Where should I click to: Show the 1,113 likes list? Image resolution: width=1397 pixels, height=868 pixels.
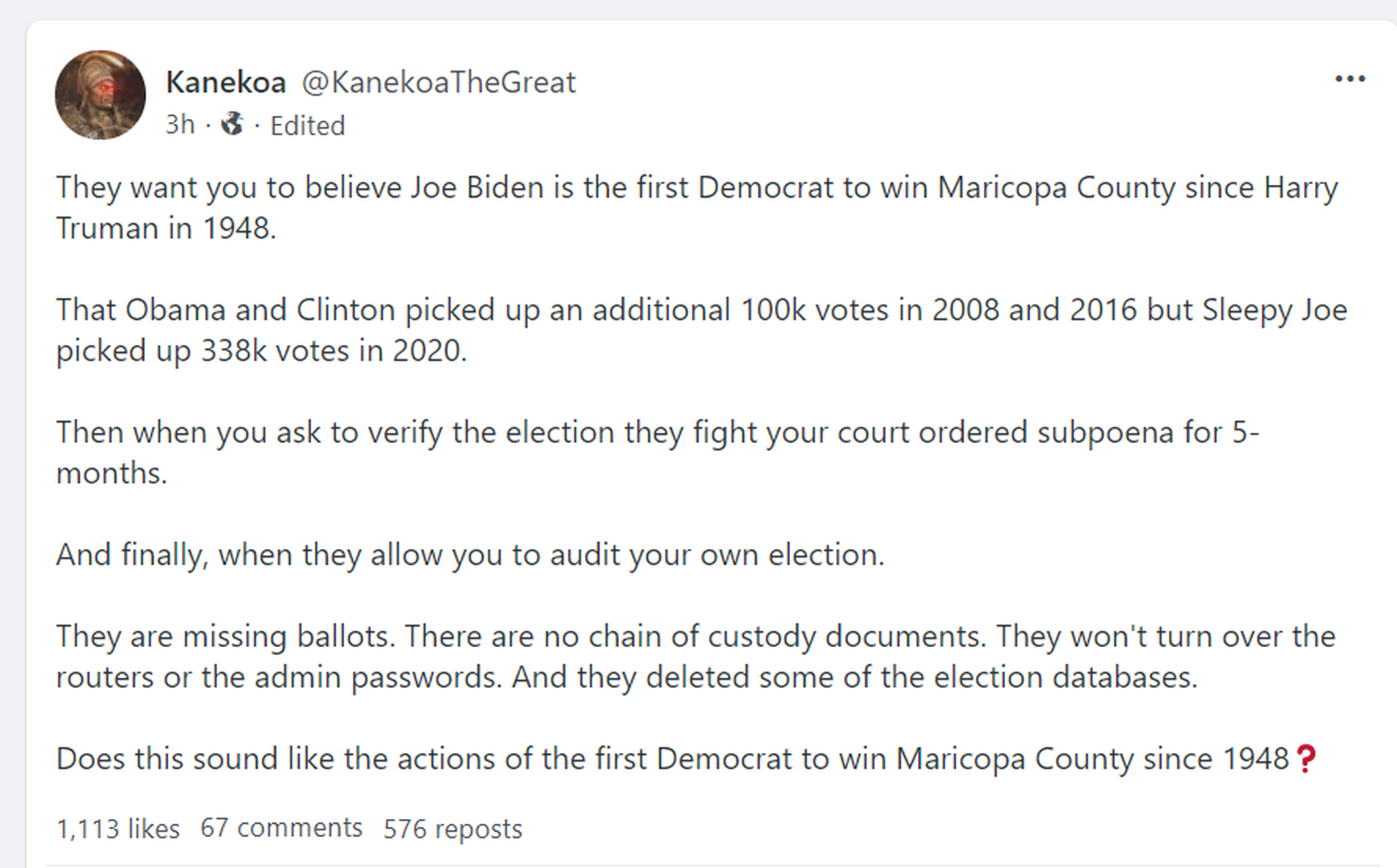pos(118,829)
